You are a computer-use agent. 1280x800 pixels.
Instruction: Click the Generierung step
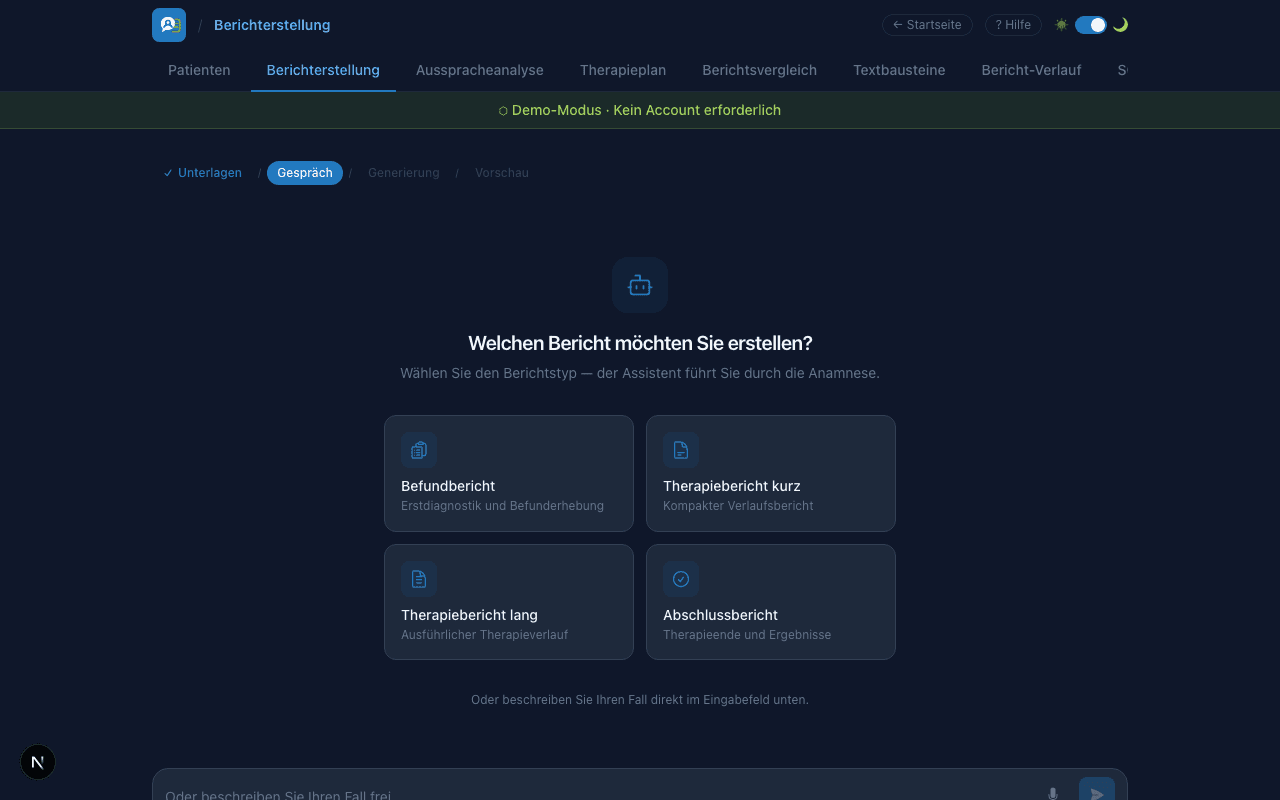pyautogui.click(x=404, y=173)
